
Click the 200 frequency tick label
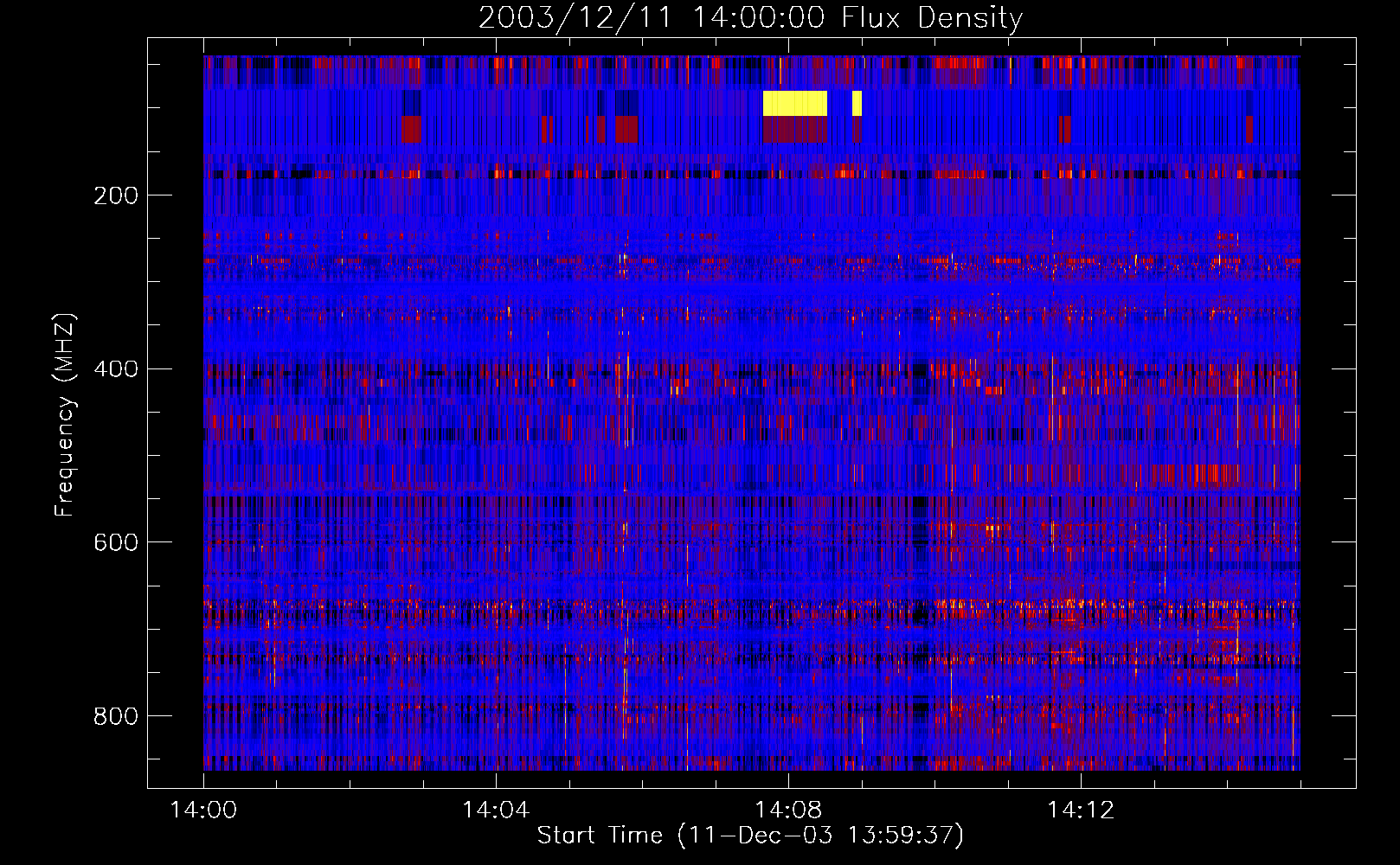pos(116,195)
